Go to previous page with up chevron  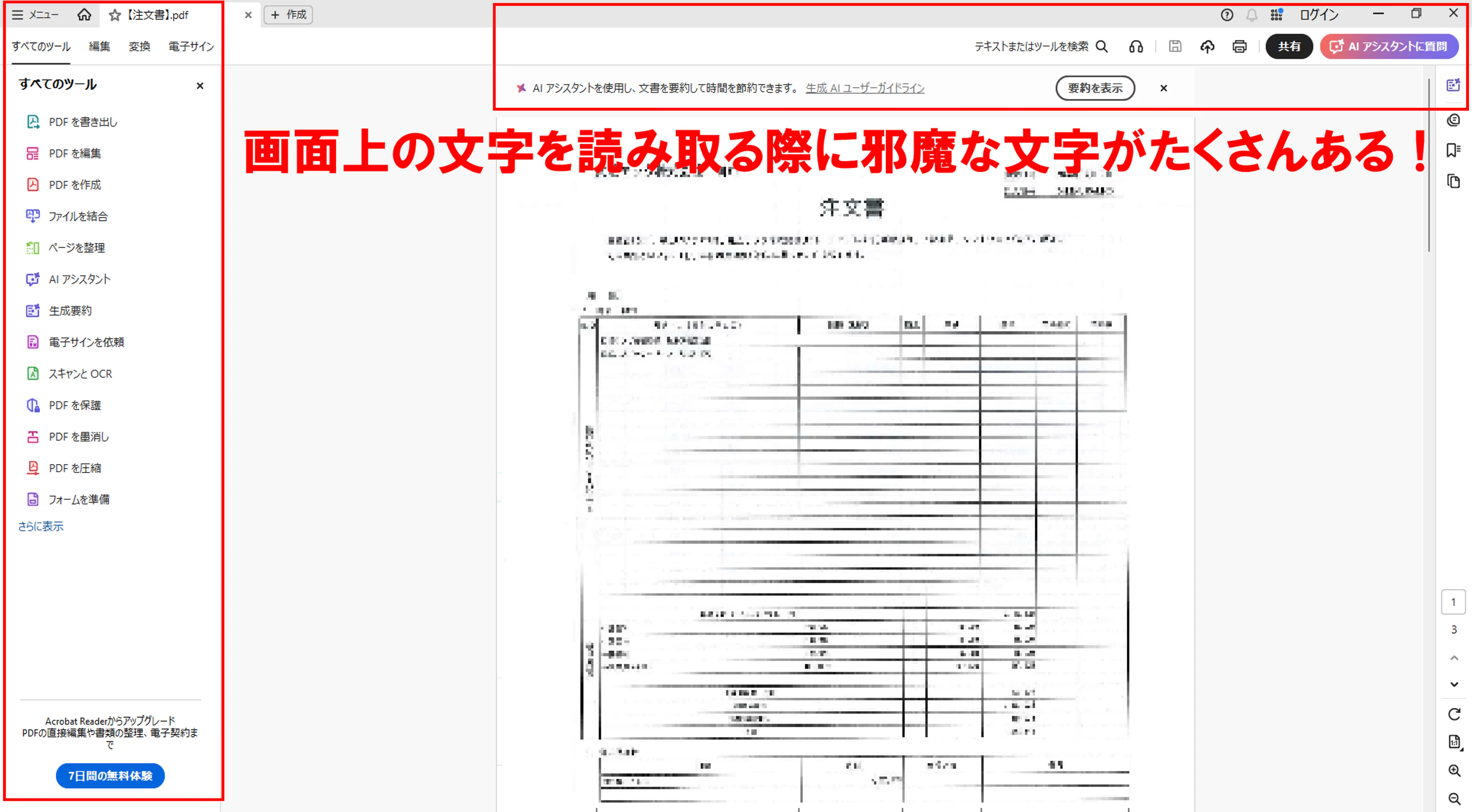(x=1454, y=658)
